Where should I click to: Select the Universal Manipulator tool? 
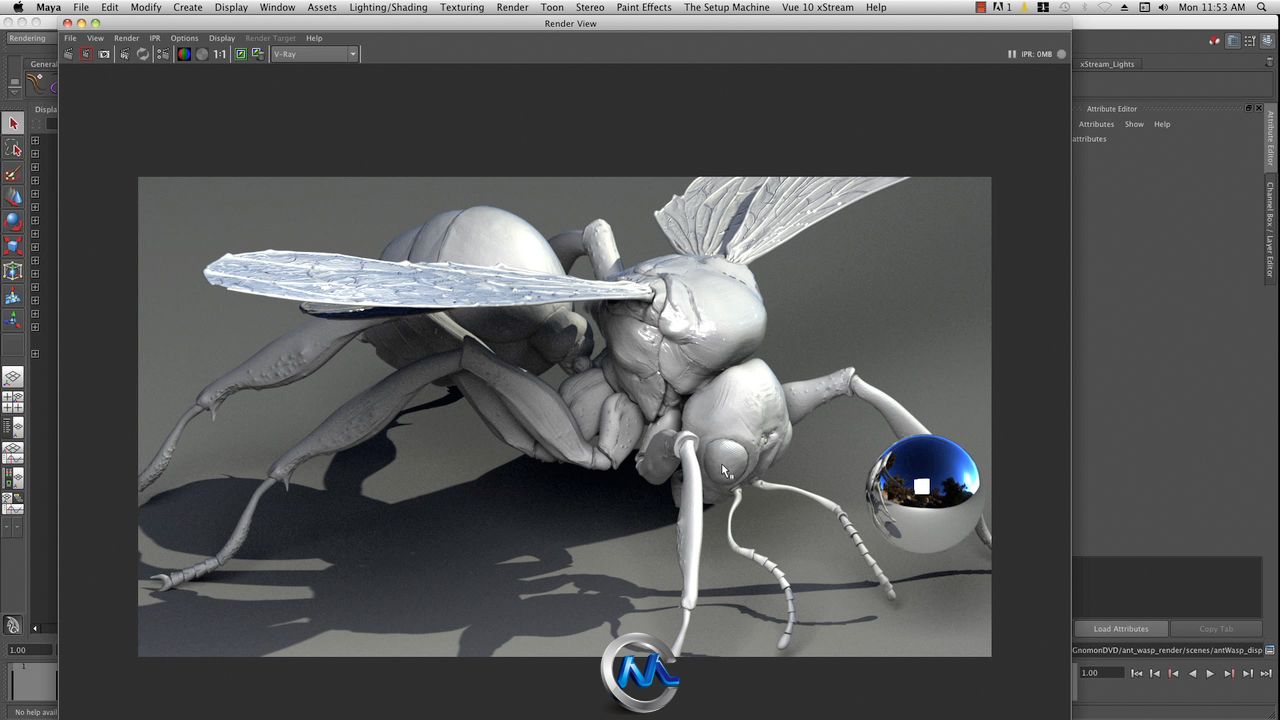tap(13, 271)
